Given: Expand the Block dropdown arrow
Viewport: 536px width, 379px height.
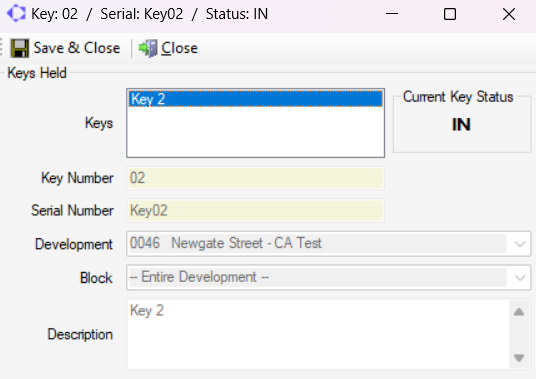Looking at the screenshot, I should [520, 277].
